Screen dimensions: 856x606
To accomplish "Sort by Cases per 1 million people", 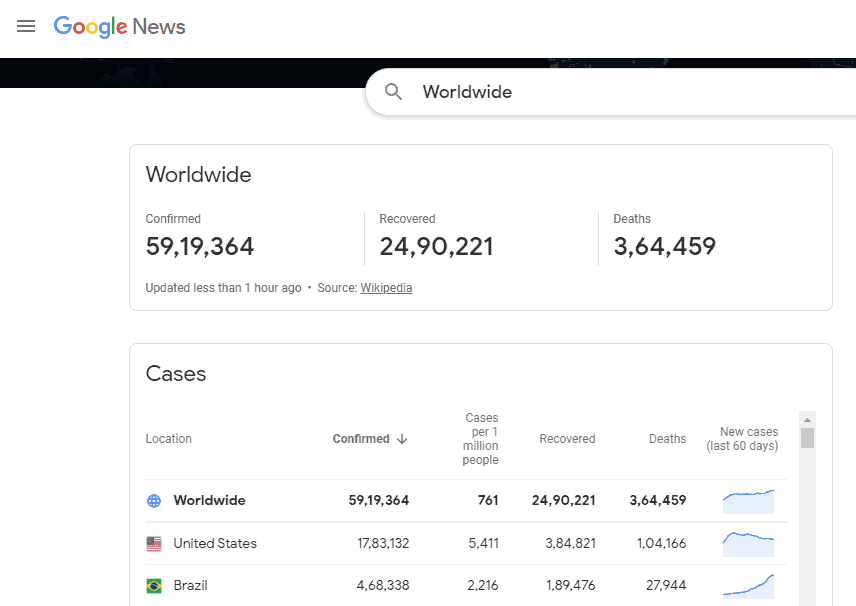I will point(480,438).
